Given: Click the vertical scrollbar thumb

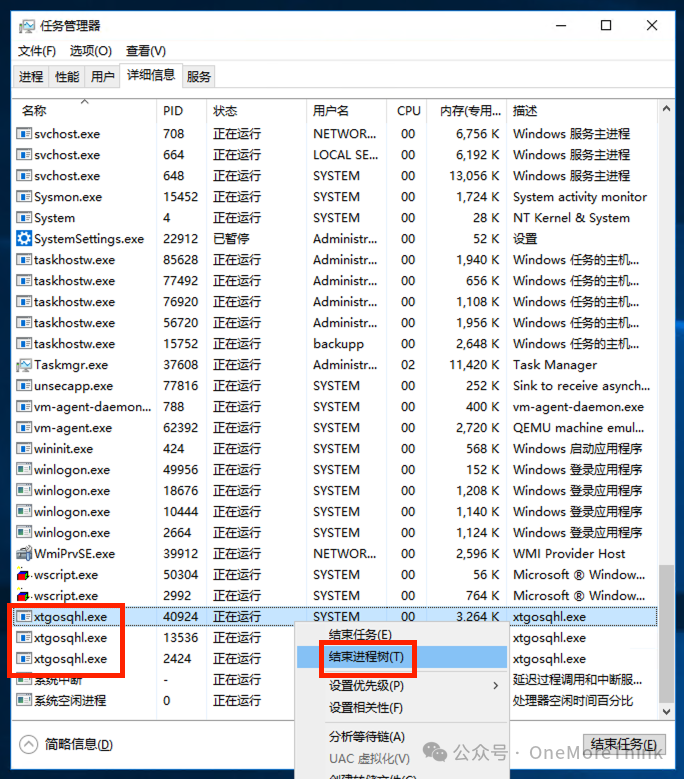Looking at the screenshot, I should (666, 633).
